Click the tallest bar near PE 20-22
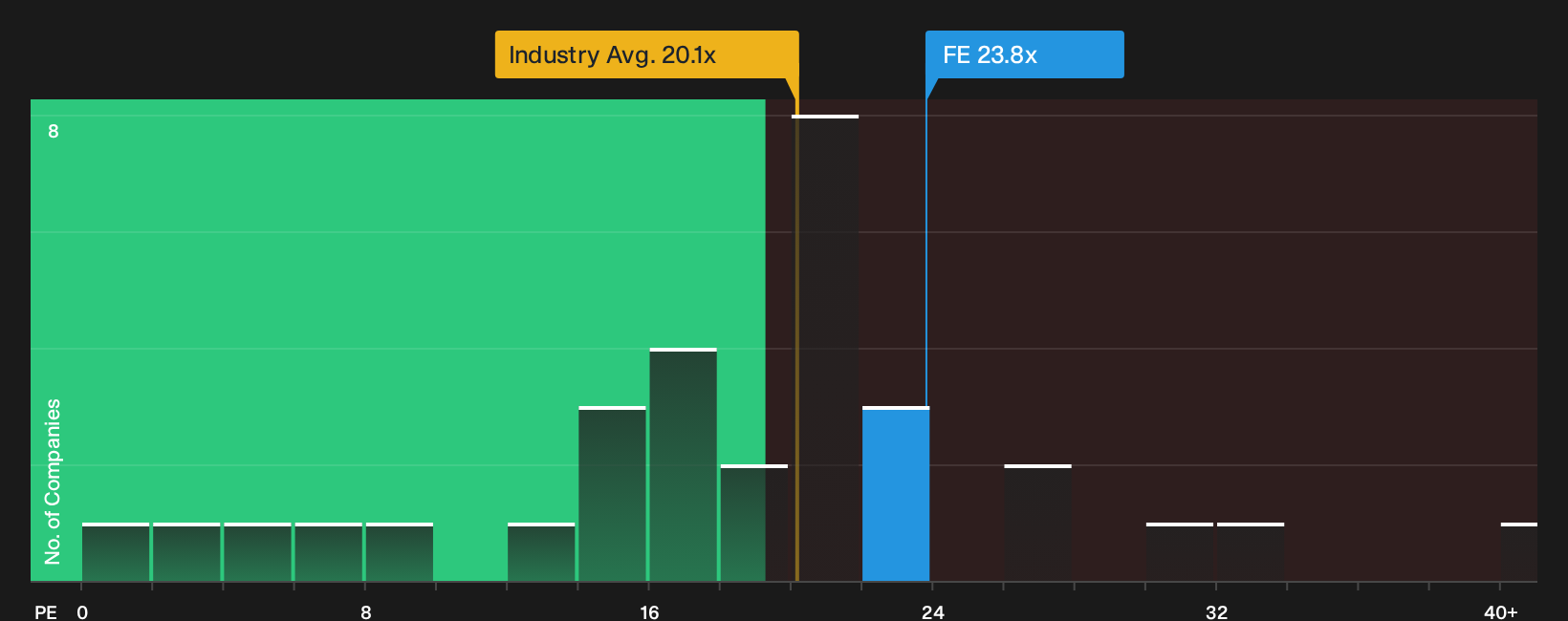This screenshot has height=621, width=1568. [825, 349]
